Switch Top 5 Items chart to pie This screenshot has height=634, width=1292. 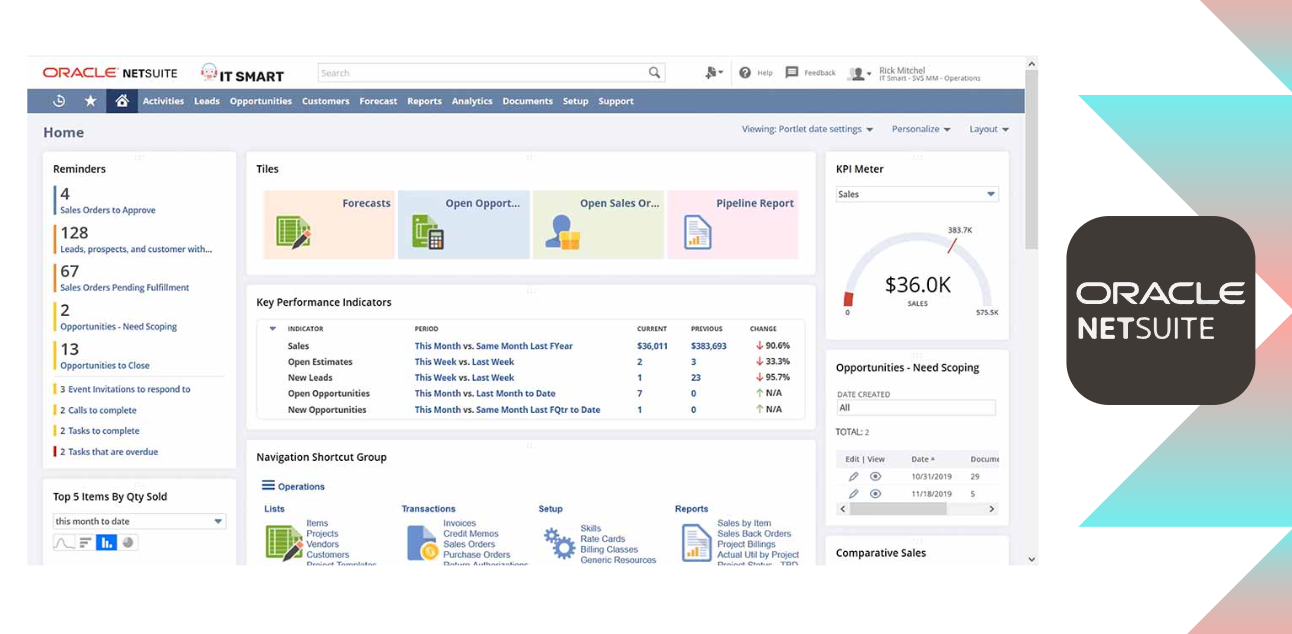tap(128, 543)
